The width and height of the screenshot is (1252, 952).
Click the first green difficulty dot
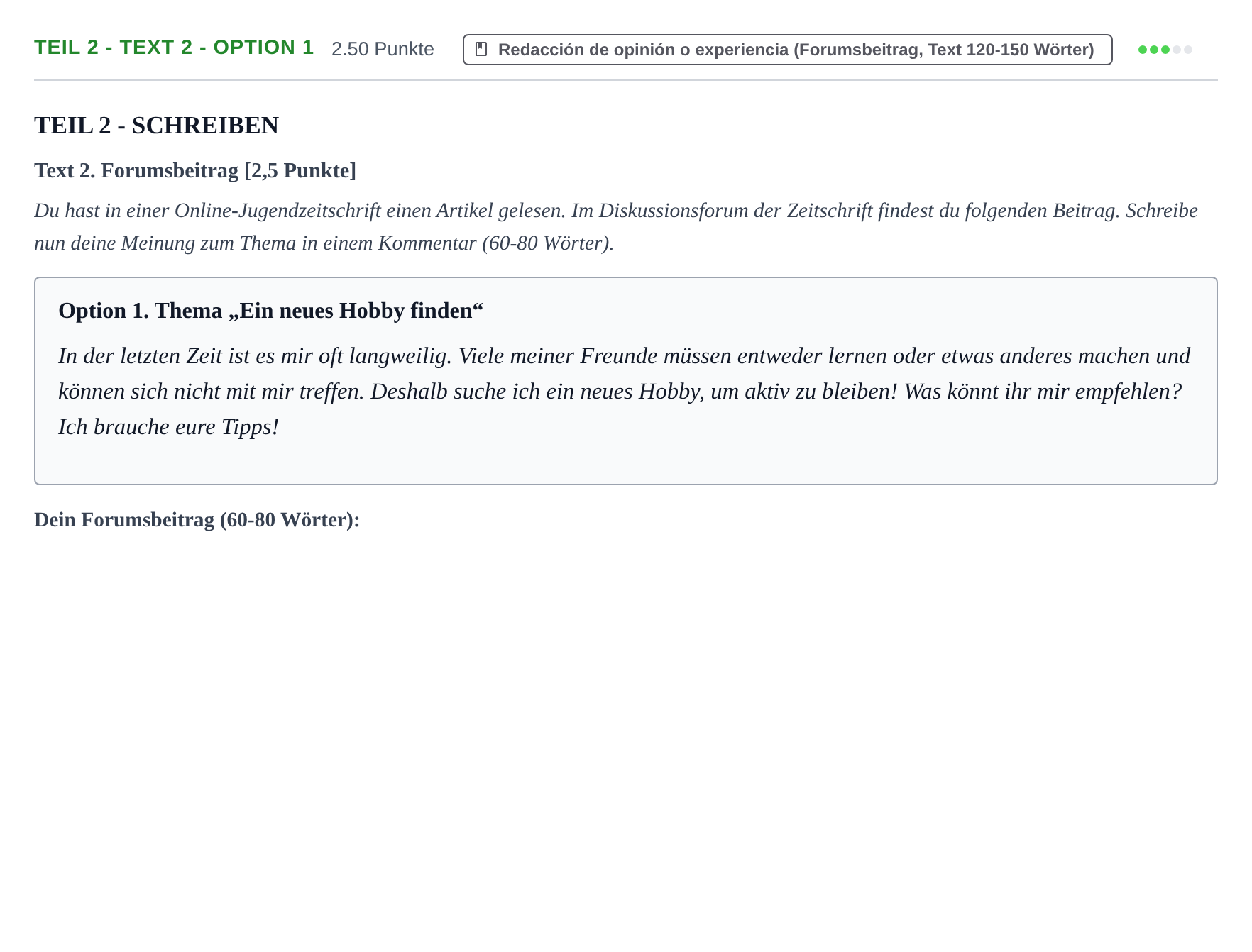tap(1143, 50)
